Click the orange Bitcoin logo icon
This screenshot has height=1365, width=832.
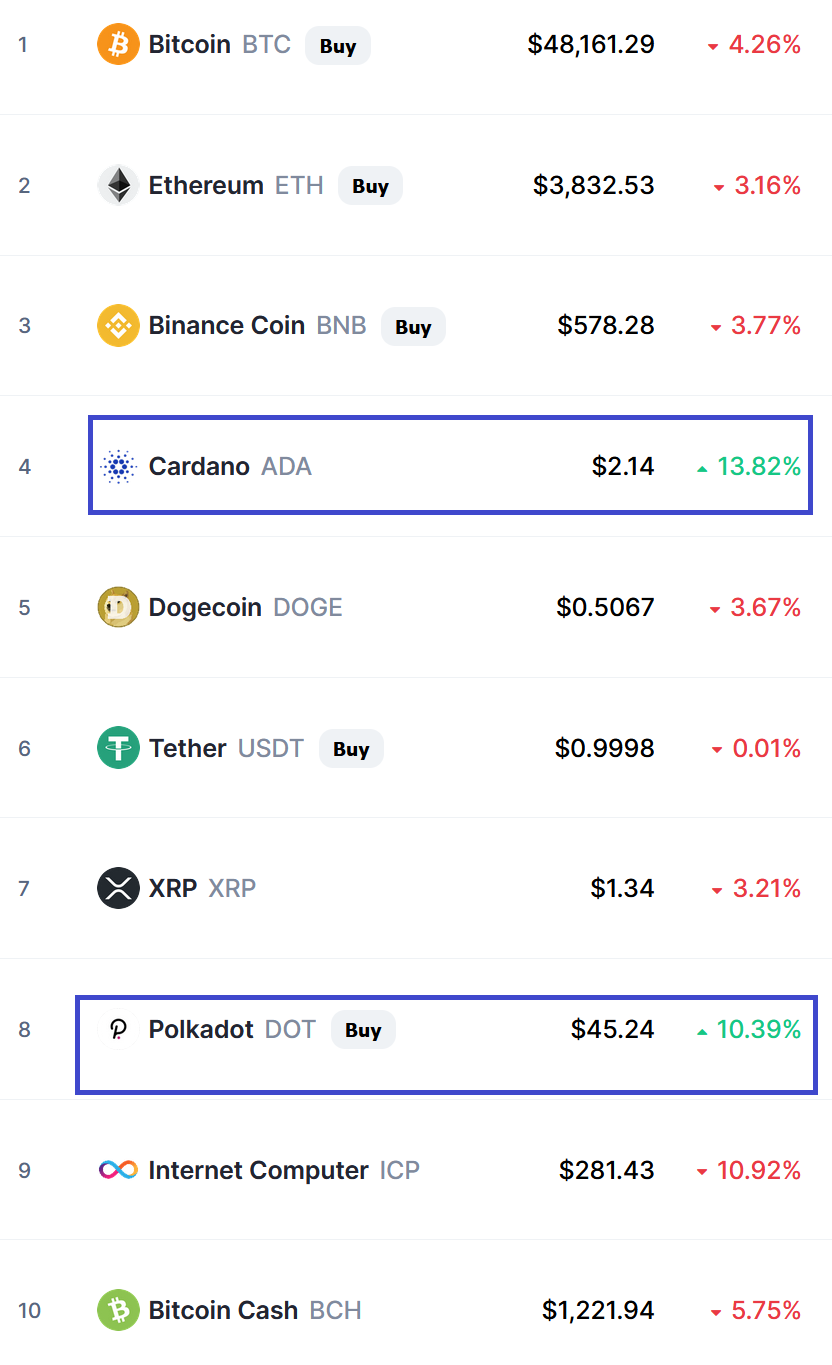[x=118, y=45]
